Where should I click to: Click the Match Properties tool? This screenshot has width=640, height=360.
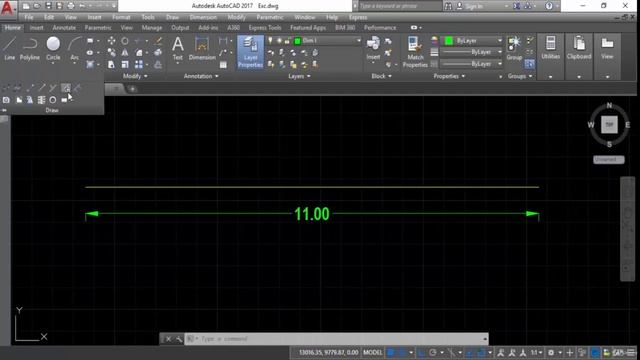click(415, 52)
